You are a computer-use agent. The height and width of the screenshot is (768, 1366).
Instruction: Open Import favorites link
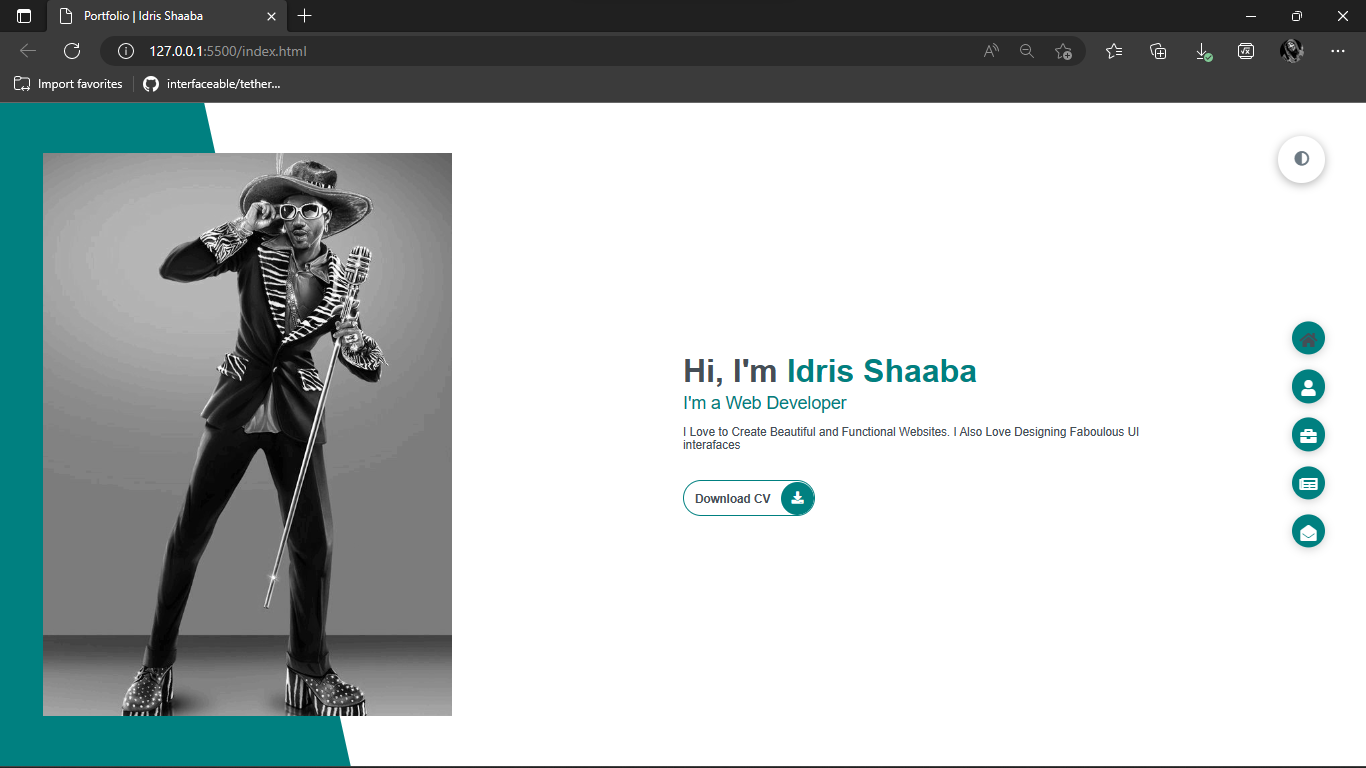pyautogui.click(x=67, y=84)
